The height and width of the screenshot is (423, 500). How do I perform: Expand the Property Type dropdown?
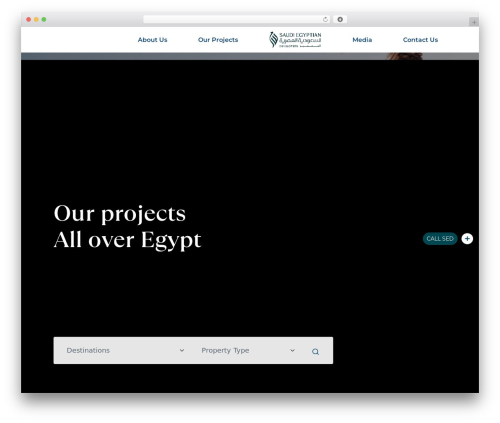(x=248, y=350)
